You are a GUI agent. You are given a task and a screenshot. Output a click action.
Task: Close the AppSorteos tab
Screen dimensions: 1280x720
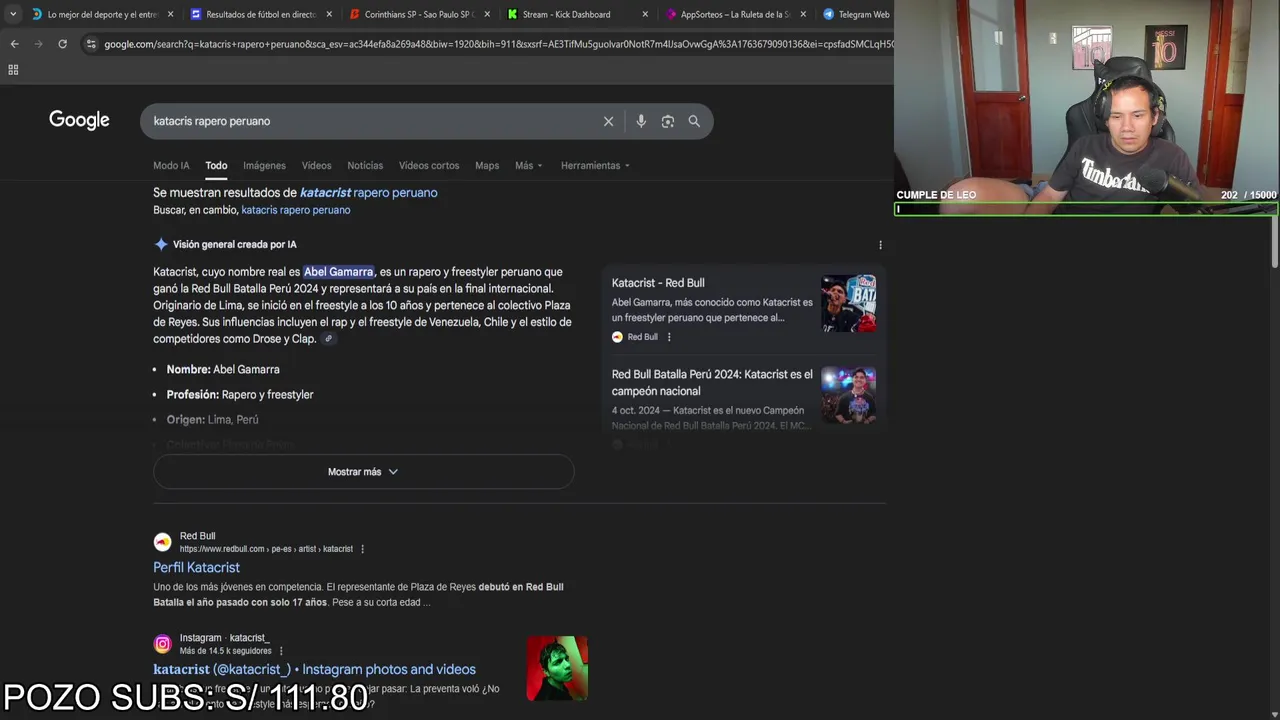coord(803,14)
